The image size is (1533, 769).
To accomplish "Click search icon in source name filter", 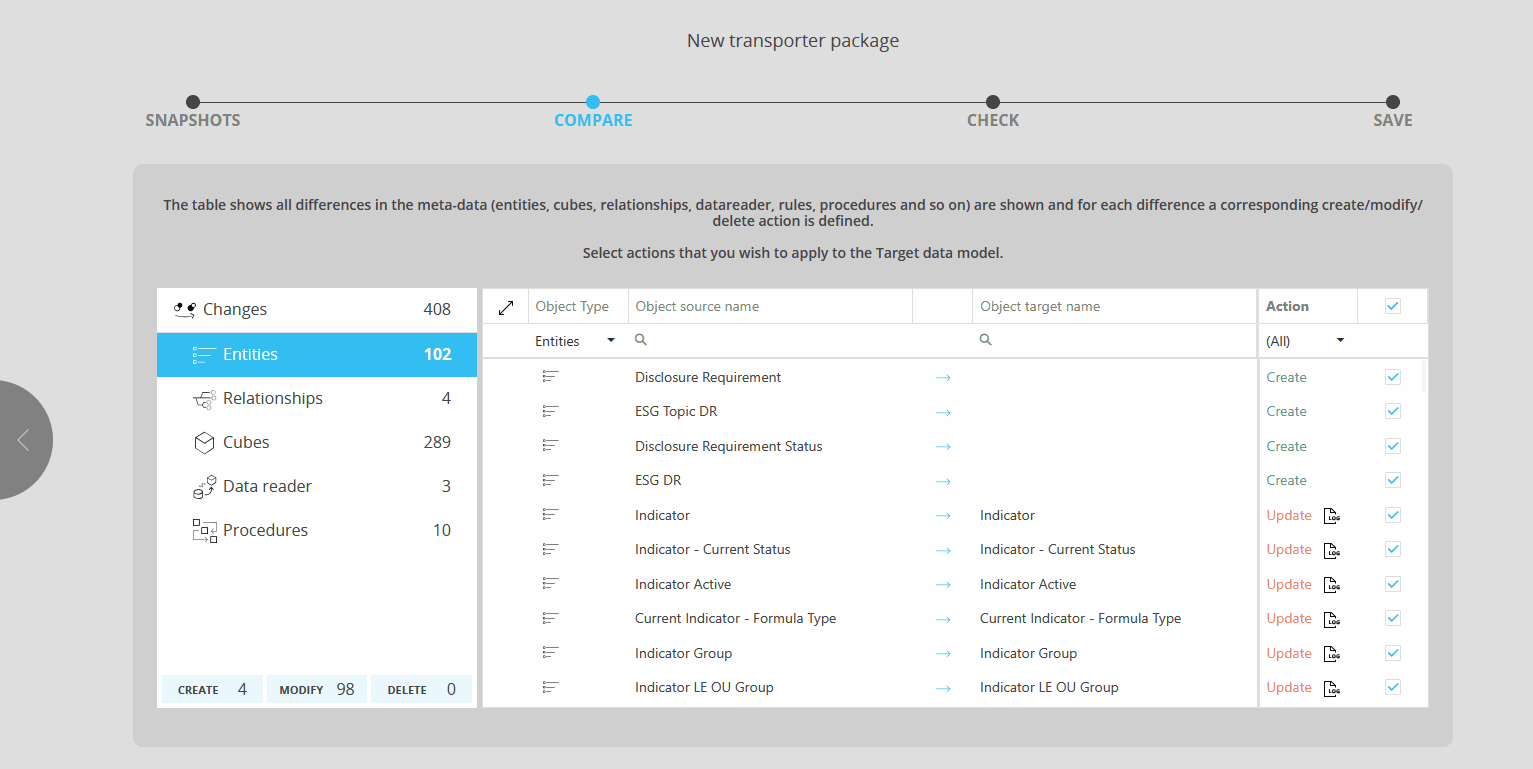I will click(641, 340).
